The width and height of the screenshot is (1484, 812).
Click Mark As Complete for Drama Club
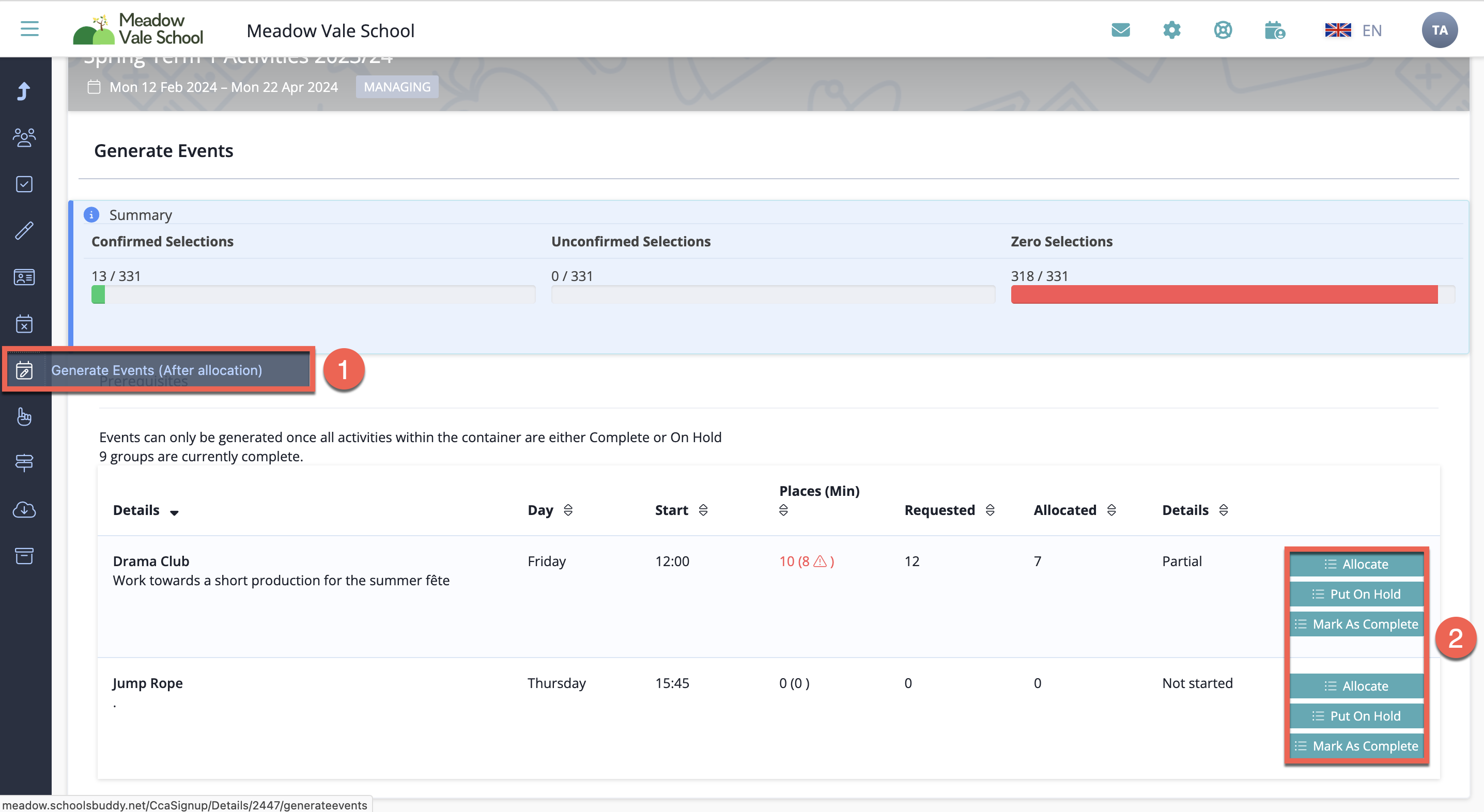[x=1357, y=623]
